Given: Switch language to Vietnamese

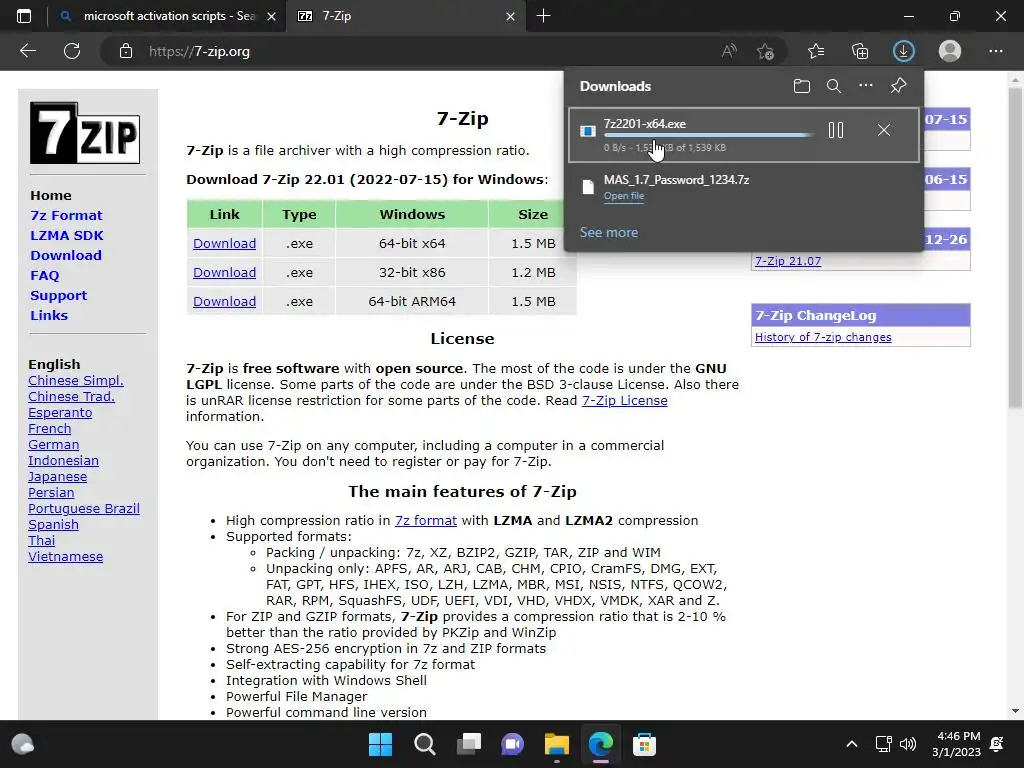Looking at the screenshot, I should [65, 556].
